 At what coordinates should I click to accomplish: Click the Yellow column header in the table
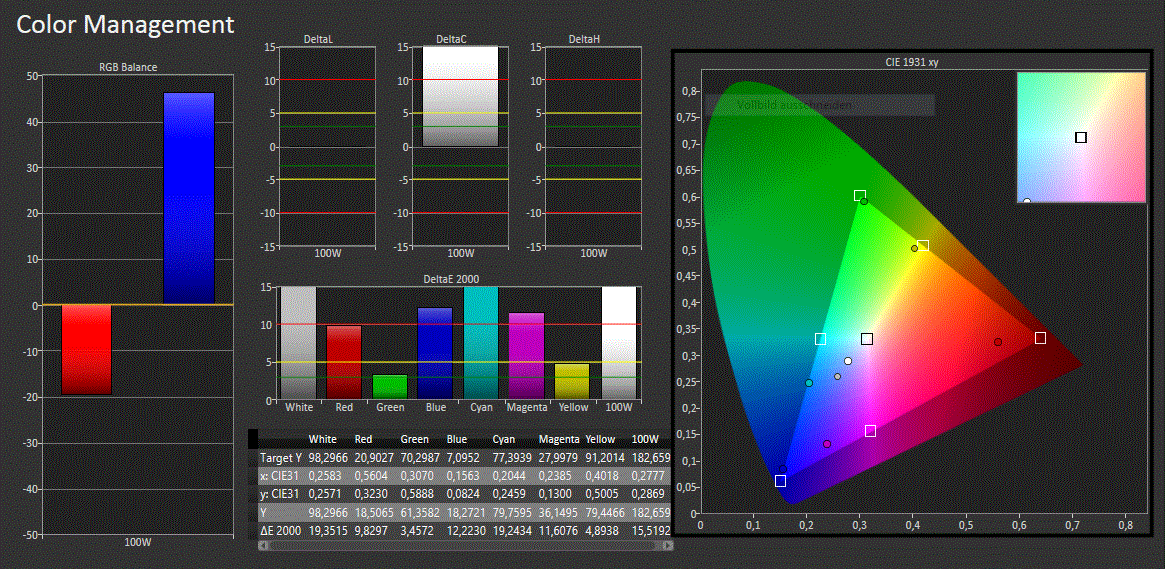pos(602,439)
